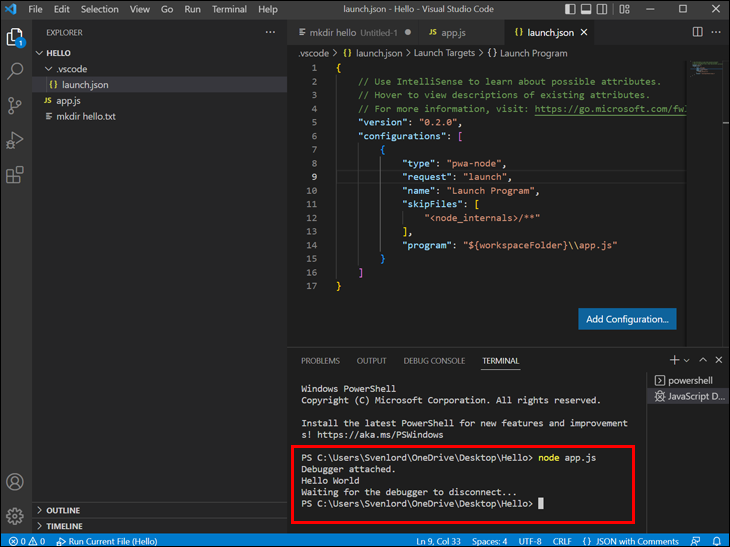The image size is (730, 547).
Task: Switch to the DEBUG CONSOLE panel tab
Action: tap(434, 361)
